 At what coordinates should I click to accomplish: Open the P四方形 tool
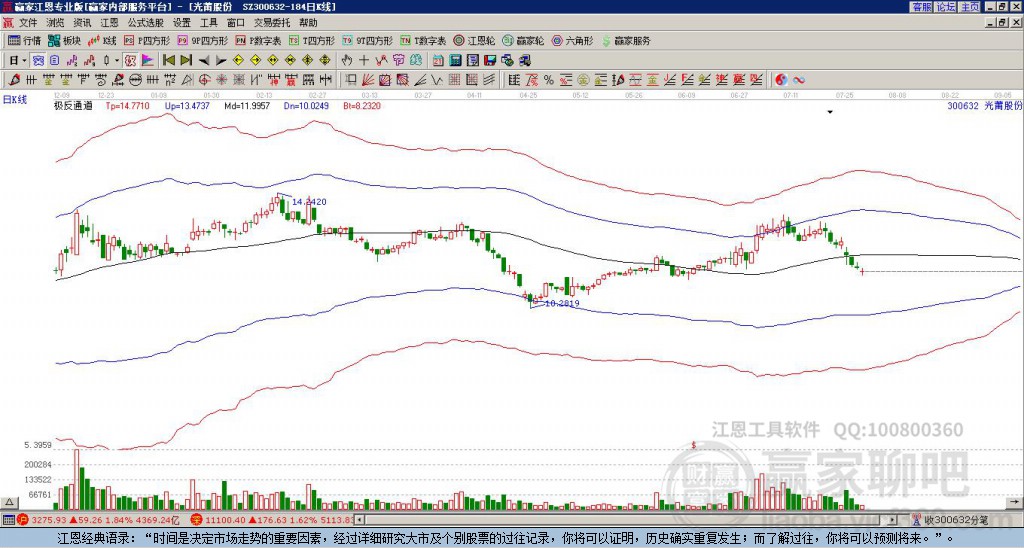(x=147, y=40)
